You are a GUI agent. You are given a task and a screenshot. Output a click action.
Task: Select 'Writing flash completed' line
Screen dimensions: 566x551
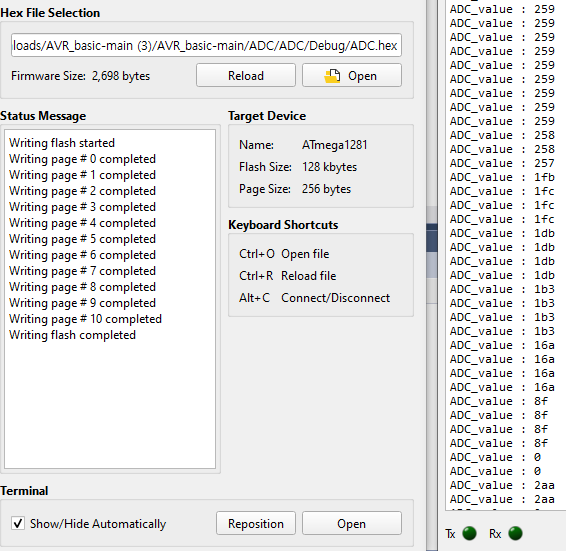pyautogui.click(x=72, y=335)
